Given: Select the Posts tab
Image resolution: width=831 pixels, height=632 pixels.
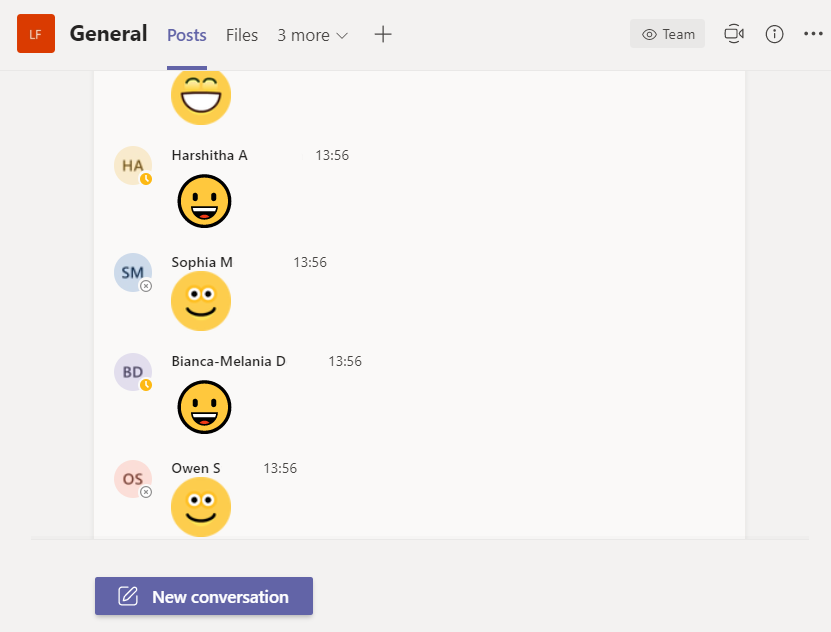Looking at the screenshot, I should [186, 35].
